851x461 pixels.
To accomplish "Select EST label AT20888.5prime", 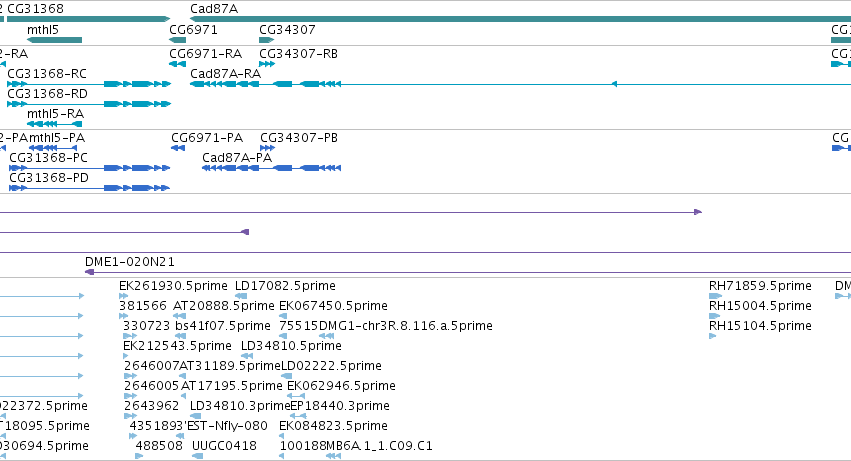I will click(x=224, y=306).
